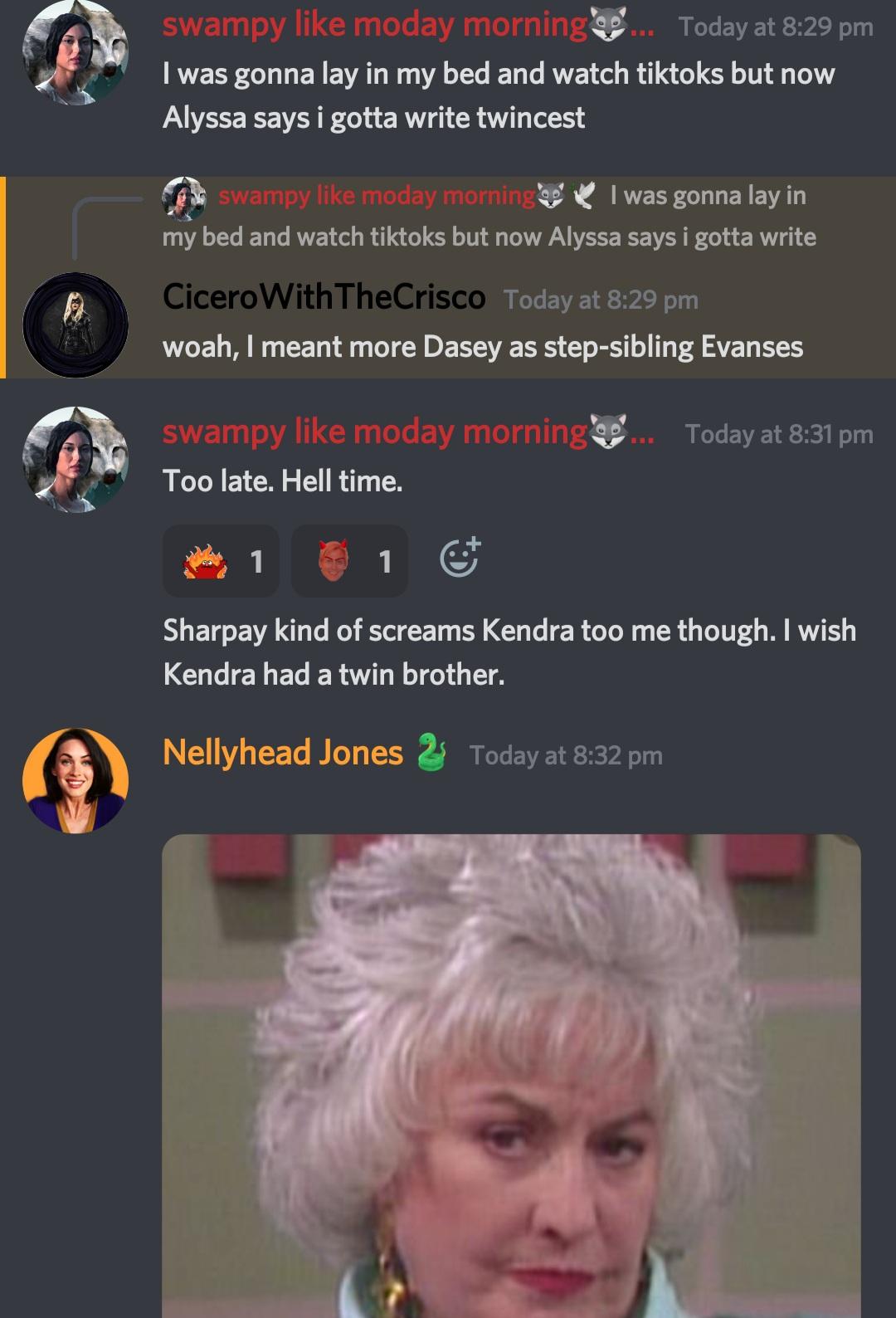Open the CiceroWithTheCrisco username profile

(x=324, y=297)
